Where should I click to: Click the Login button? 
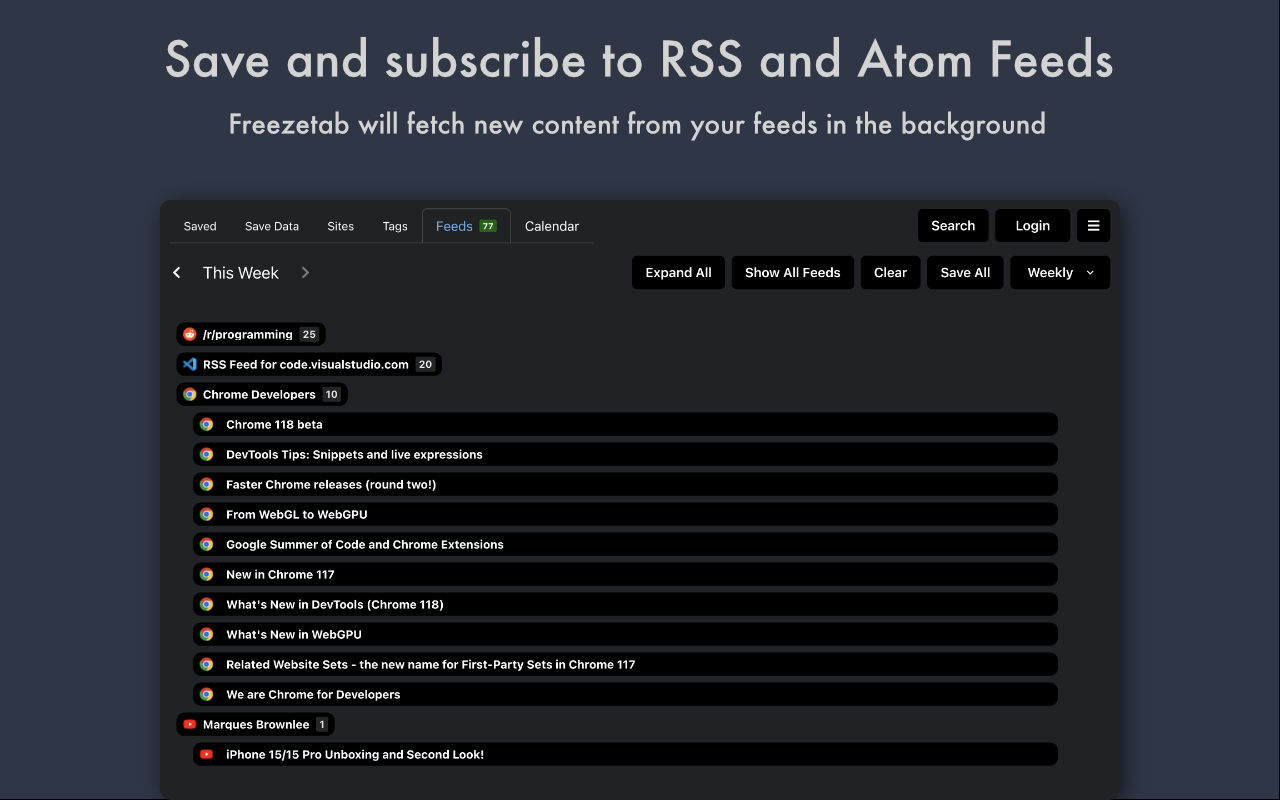[1032, 226]
